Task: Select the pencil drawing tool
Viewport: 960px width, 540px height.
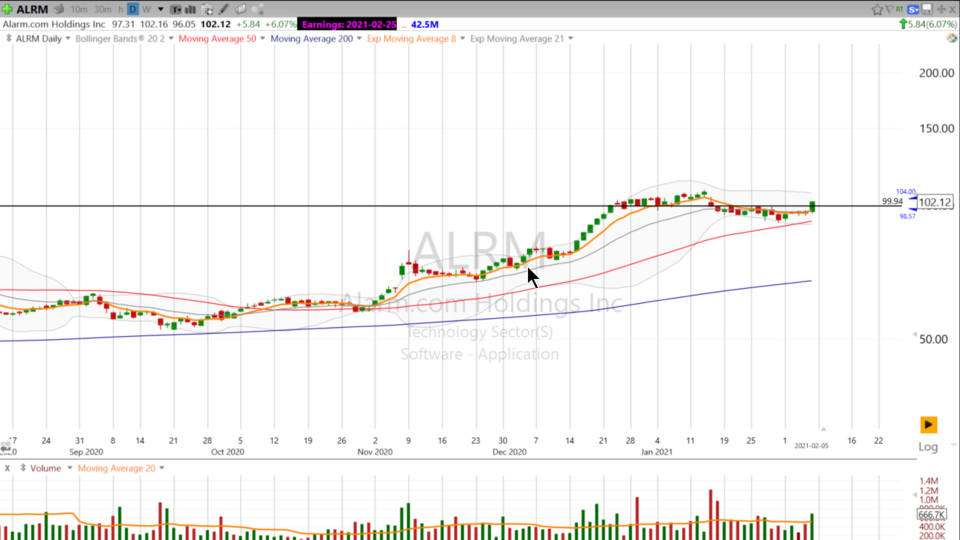Action: click(224, 9)
